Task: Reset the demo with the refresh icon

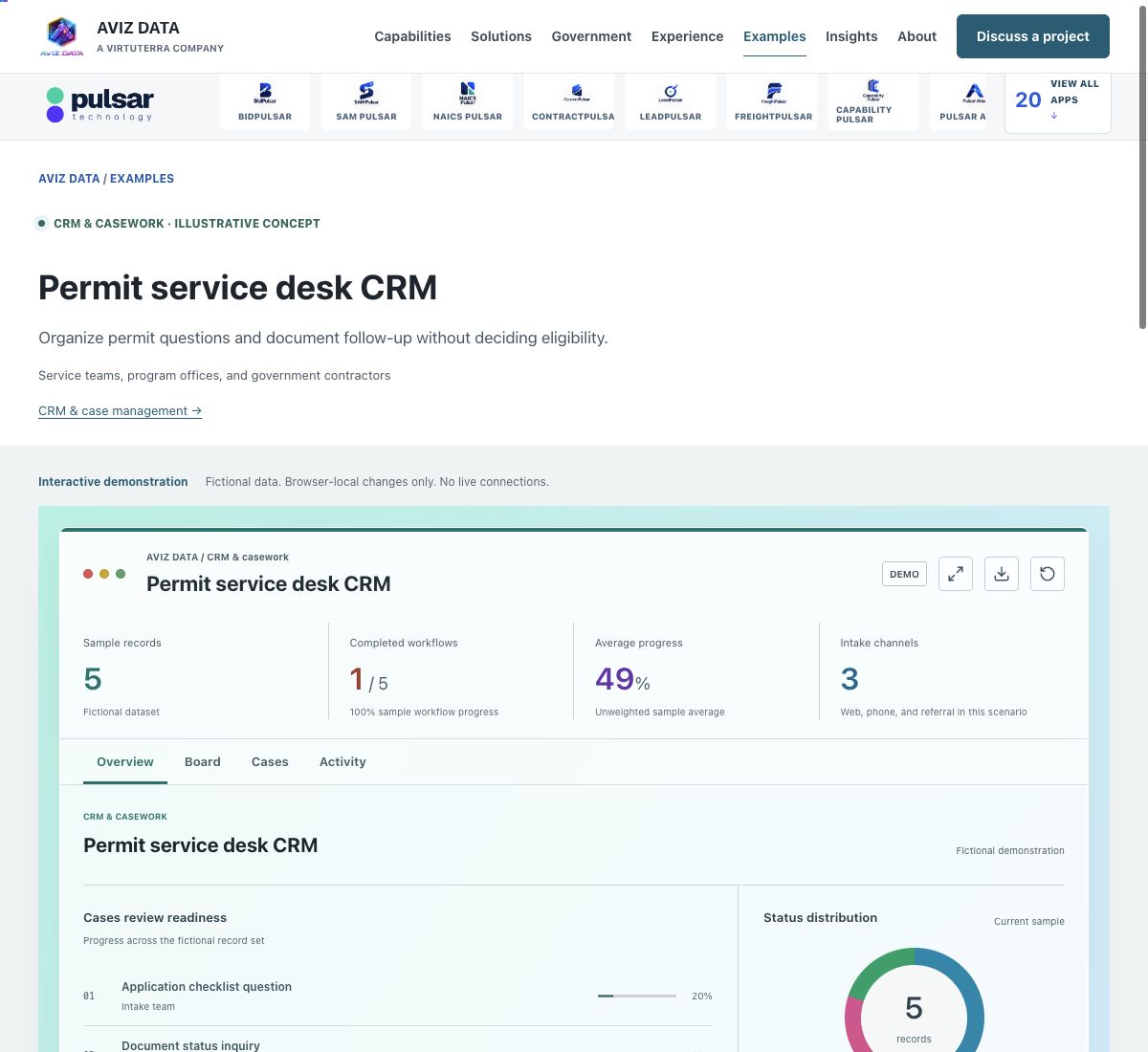Action: 1048,574
